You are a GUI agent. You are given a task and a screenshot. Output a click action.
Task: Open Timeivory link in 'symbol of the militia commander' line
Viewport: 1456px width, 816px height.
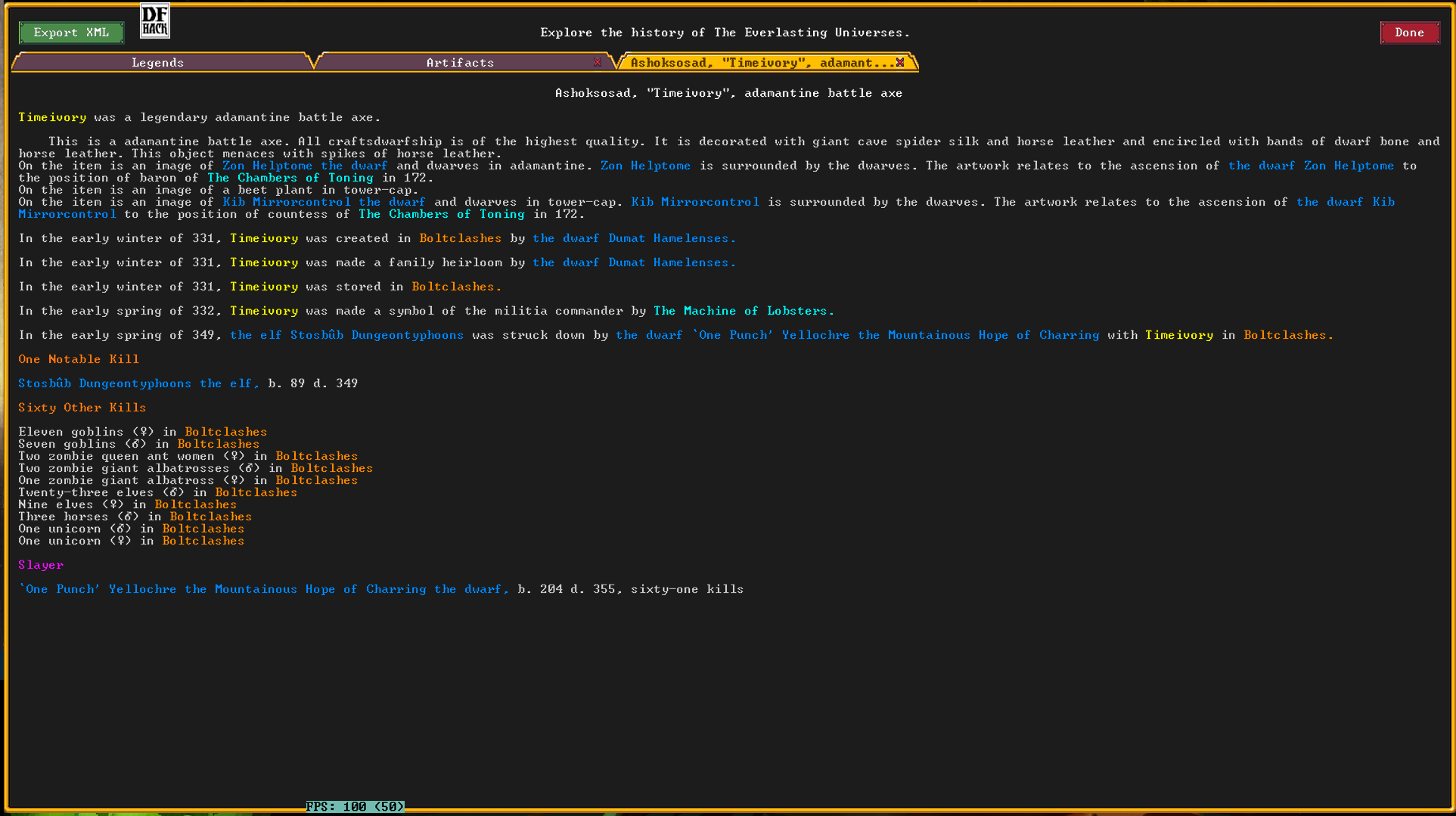264,311
